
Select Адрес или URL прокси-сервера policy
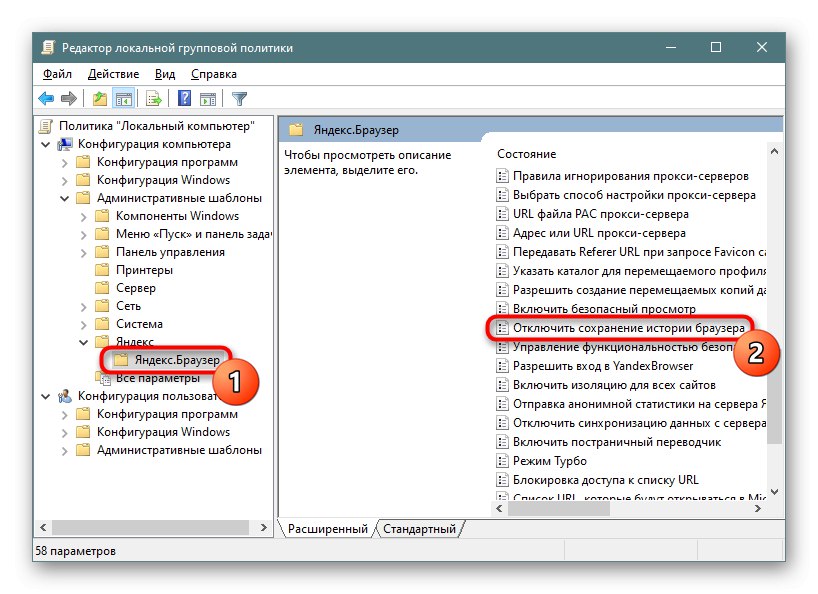[599, 233]
